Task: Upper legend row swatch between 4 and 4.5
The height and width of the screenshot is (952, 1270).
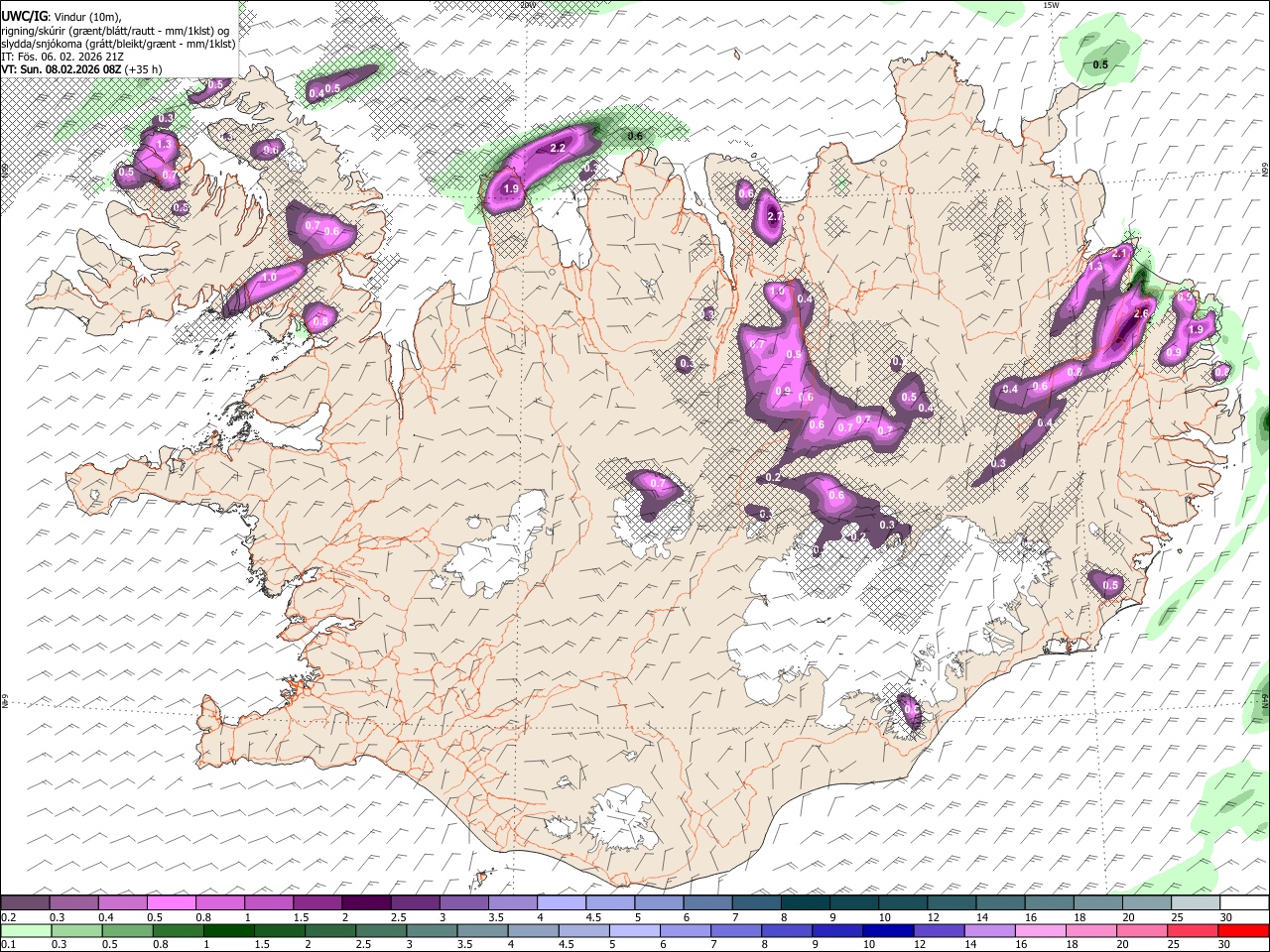Action: point(561,903)
